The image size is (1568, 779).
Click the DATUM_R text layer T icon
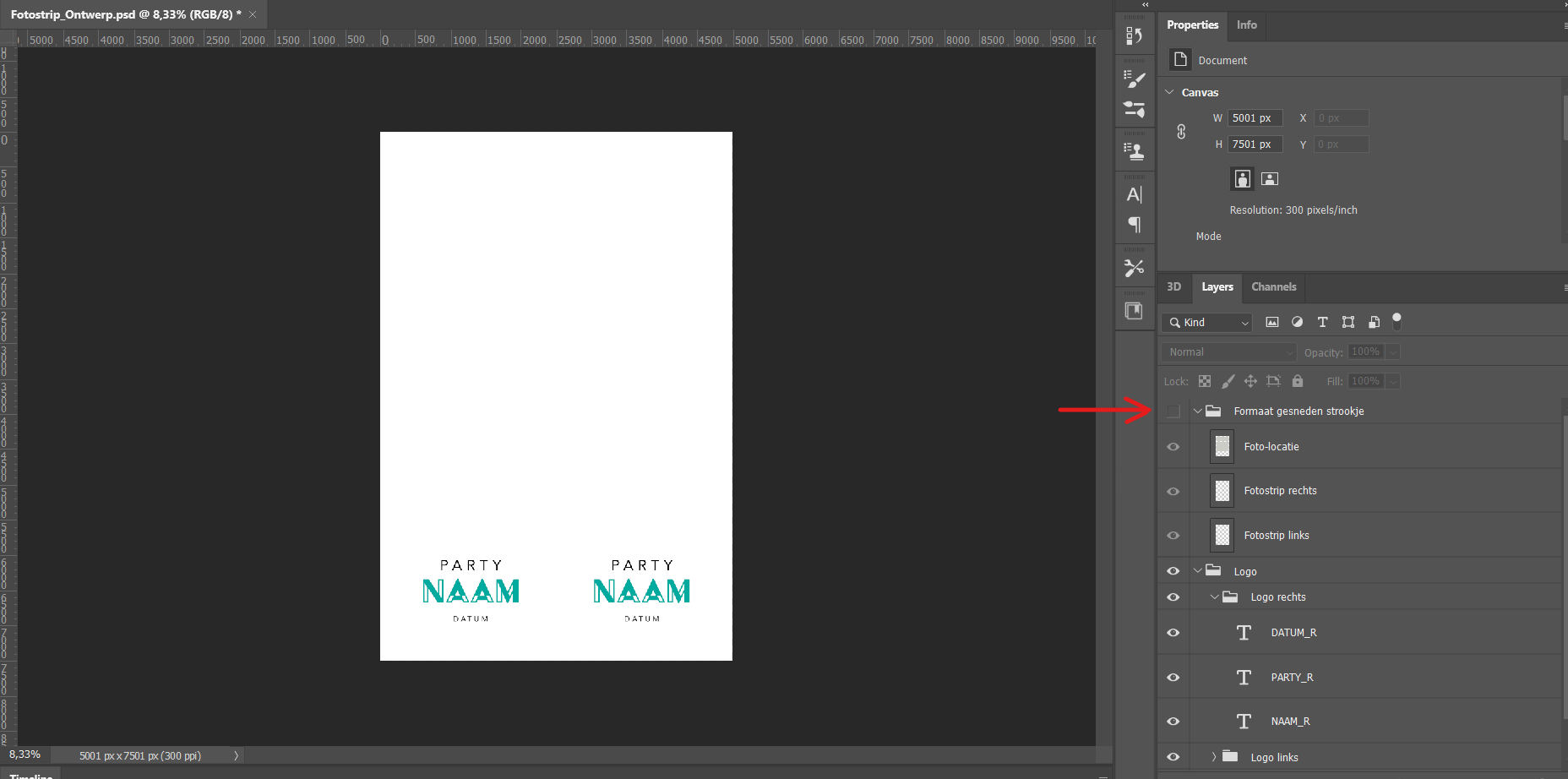pos(1244,632)
